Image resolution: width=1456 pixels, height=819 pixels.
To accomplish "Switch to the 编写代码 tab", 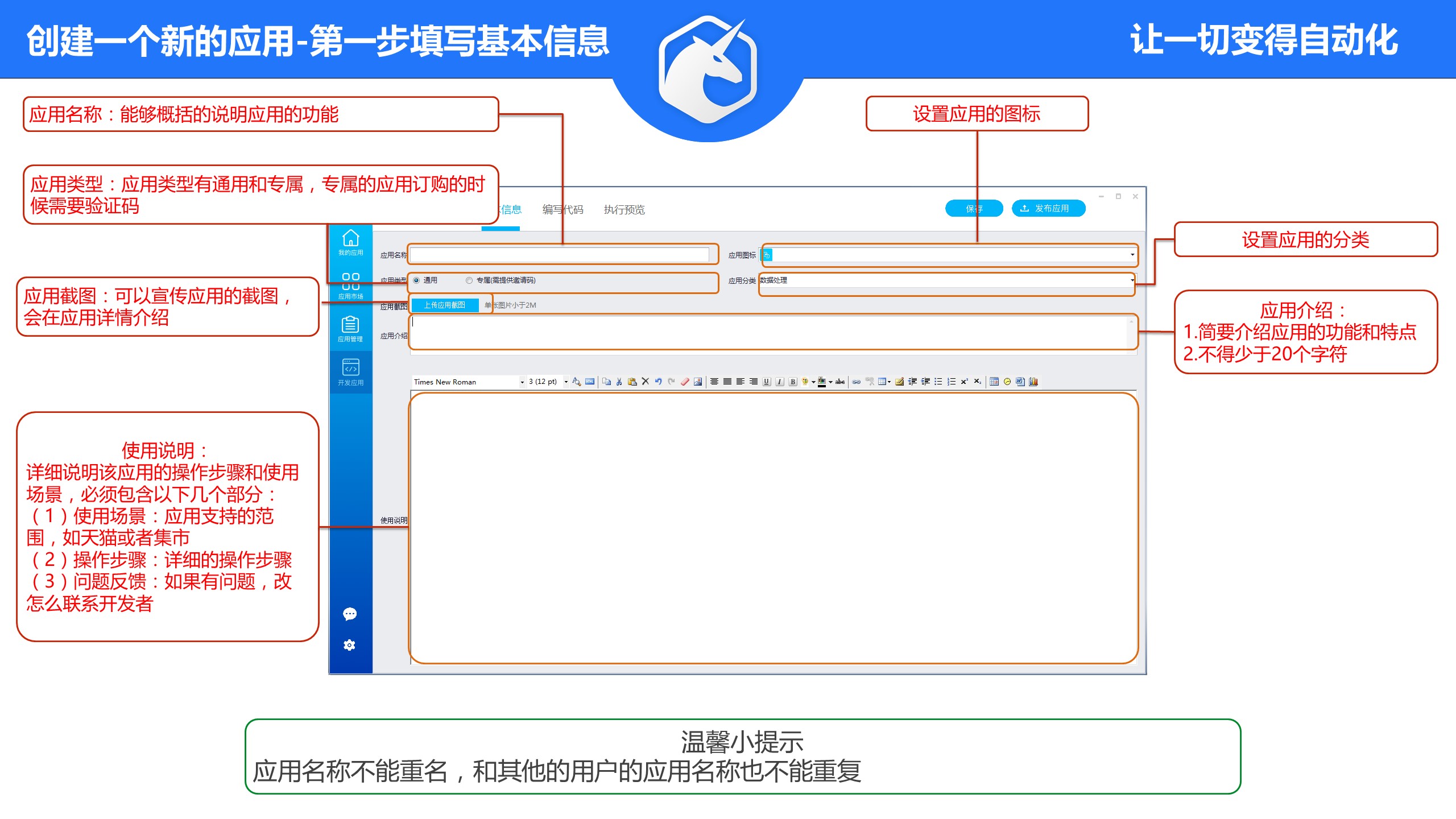I will [562, 209].
